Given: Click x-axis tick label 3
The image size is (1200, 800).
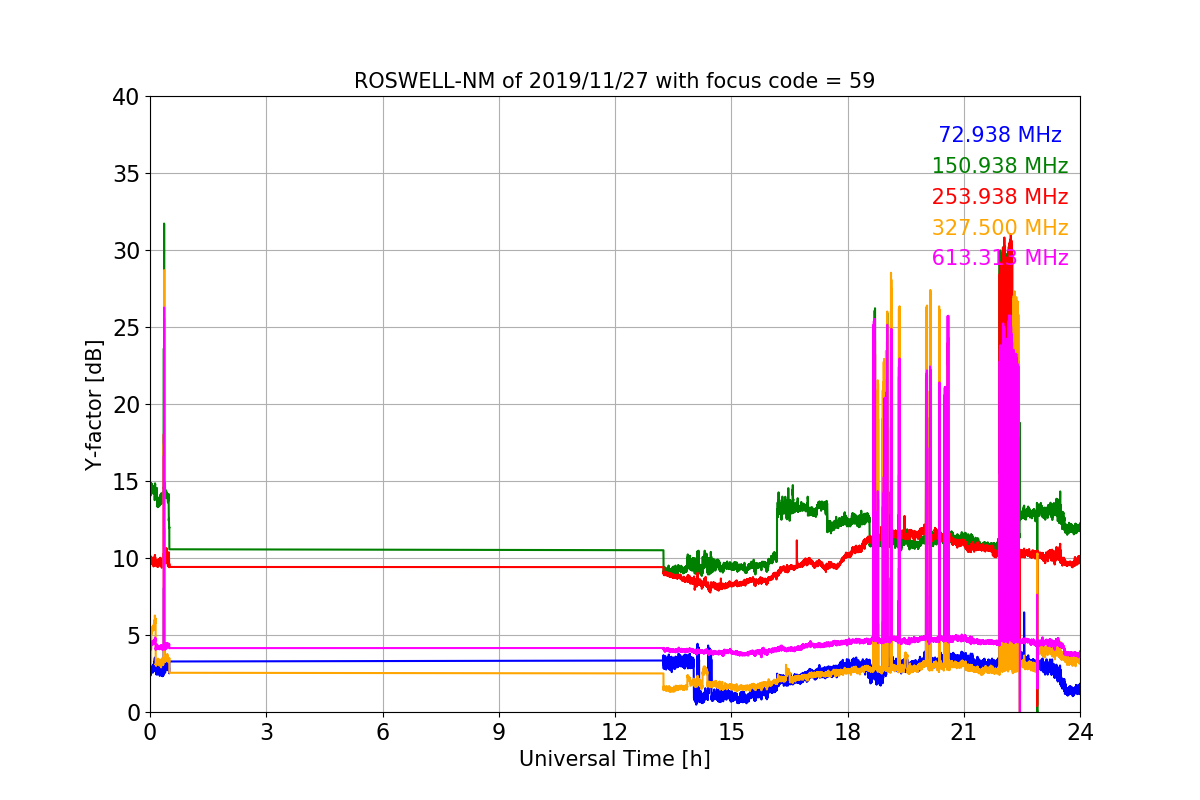Looking at the screenshot, I should [x=266, y=732].
